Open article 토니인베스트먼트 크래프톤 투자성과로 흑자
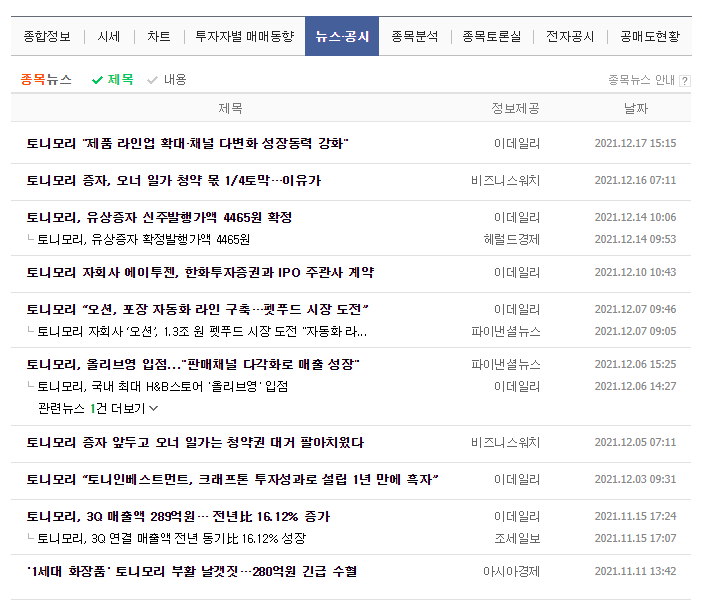This screenshot has width=702, height=609. (232, 480)
